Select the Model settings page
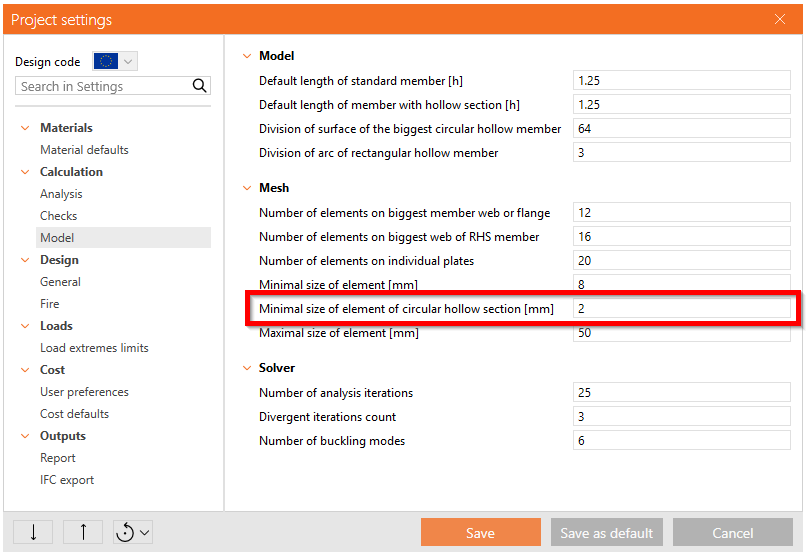 click(124, 238)
